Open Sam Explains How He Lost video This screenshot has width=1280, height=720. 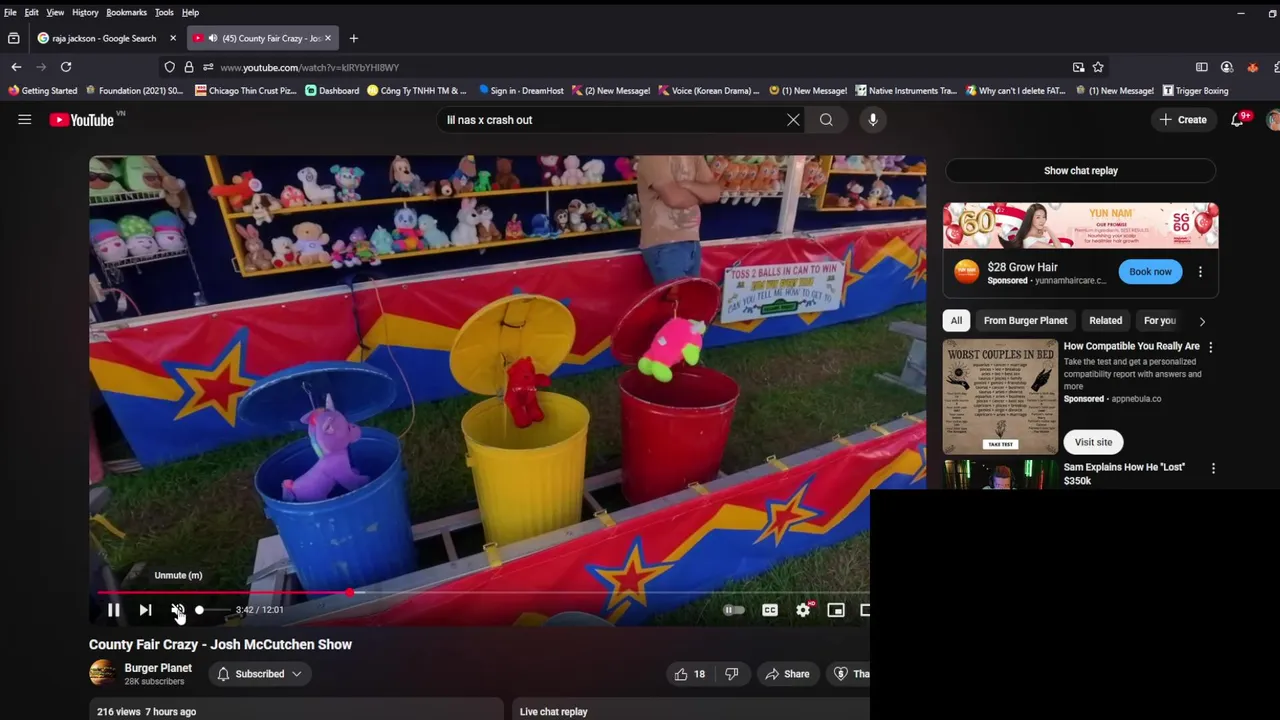tap(1124, 474)
